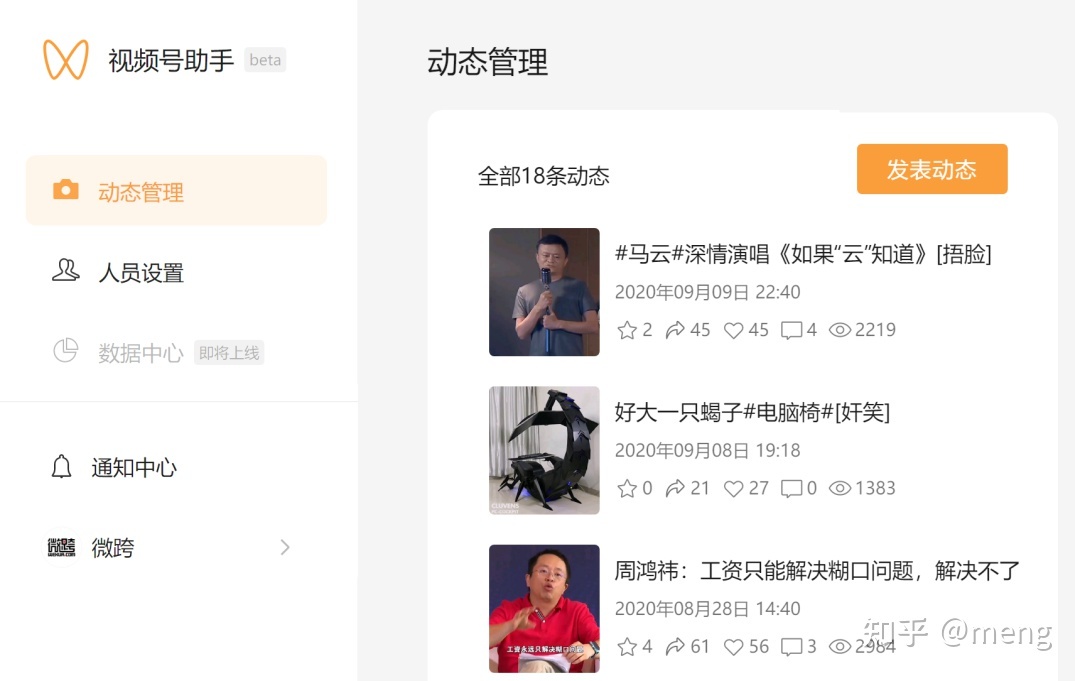Click the heart like icon on 周鸿祎 post
Image resolution: width=1080 pixels, height=681 pixels.
(x=734, y=647)
